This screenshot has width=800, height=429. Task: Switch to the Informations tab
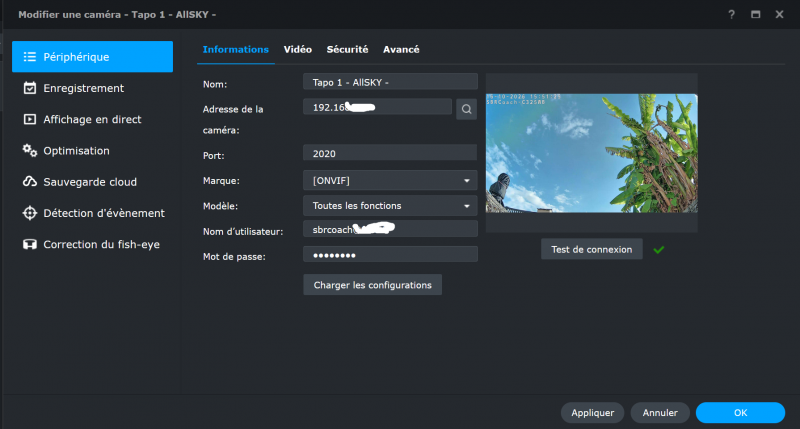point(236,49)
